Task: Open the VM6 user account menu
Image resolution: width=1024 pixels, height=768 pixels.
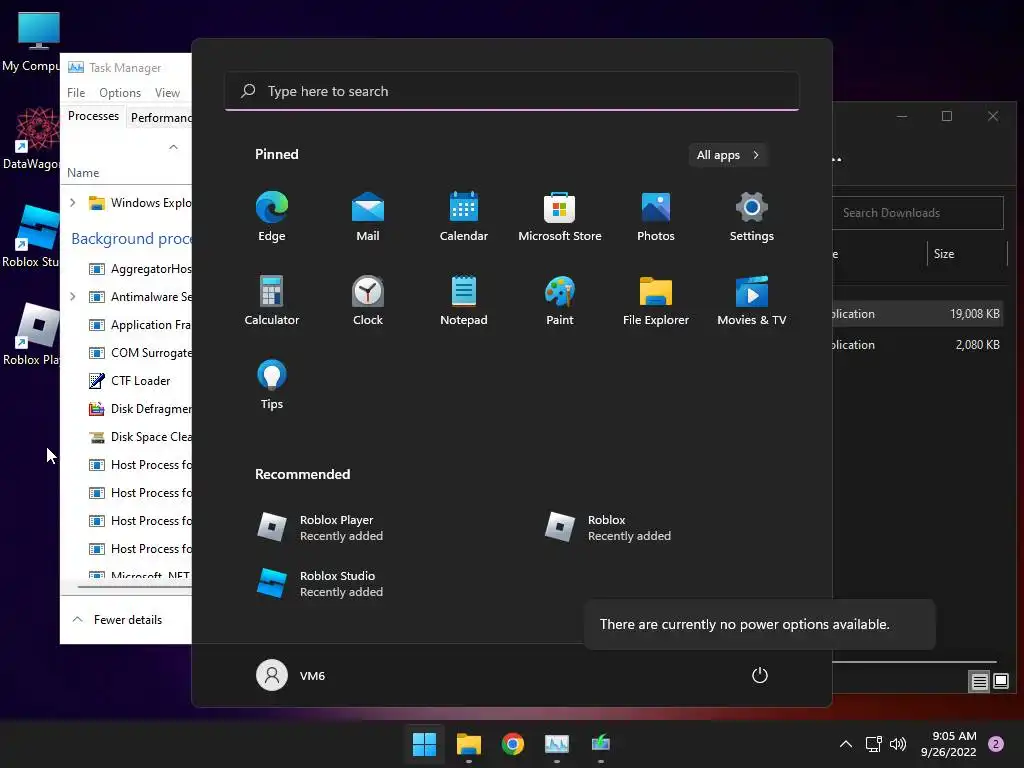Action: coord(291,675)
